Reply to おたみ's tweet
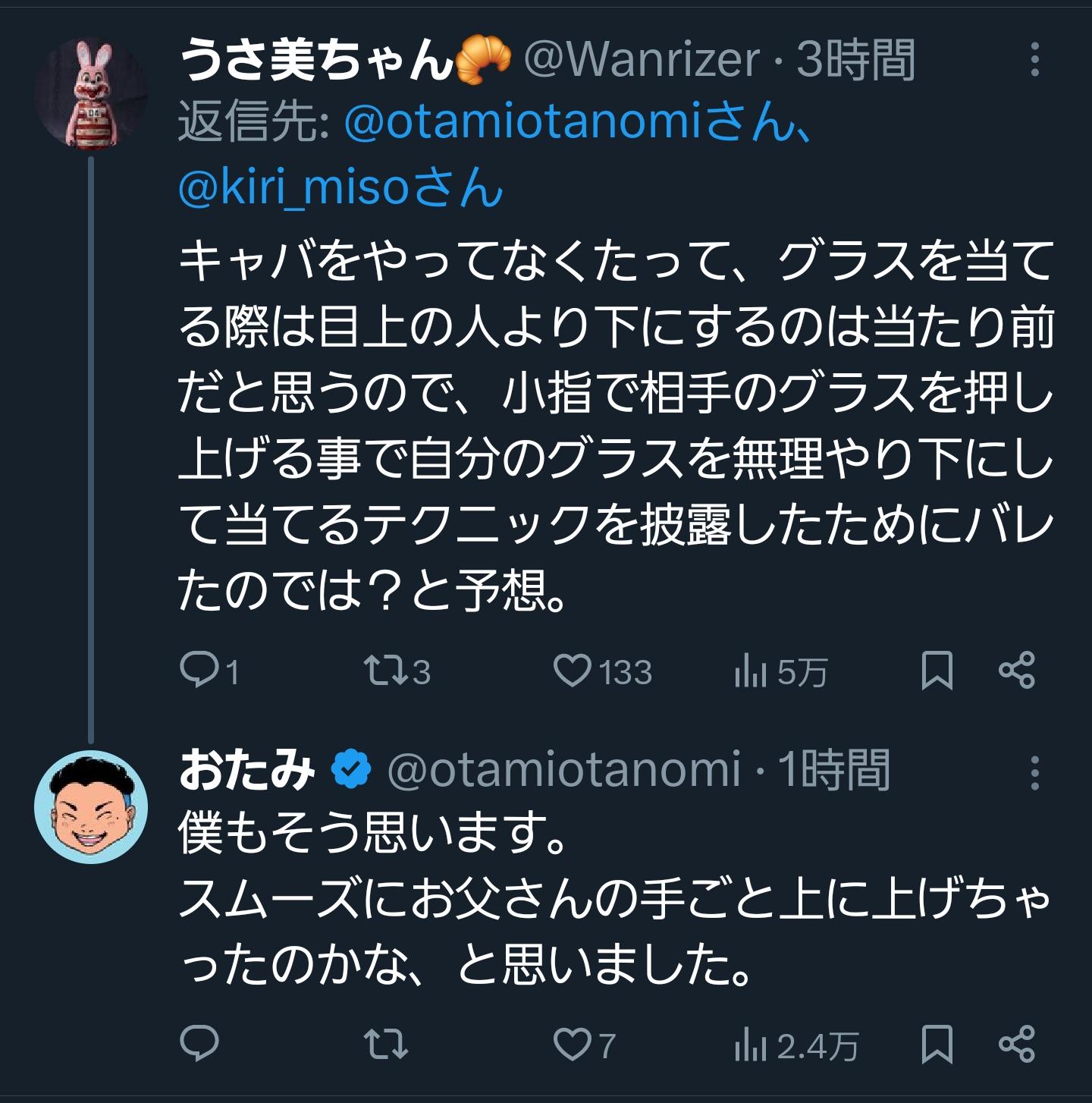 (199, 1044)
